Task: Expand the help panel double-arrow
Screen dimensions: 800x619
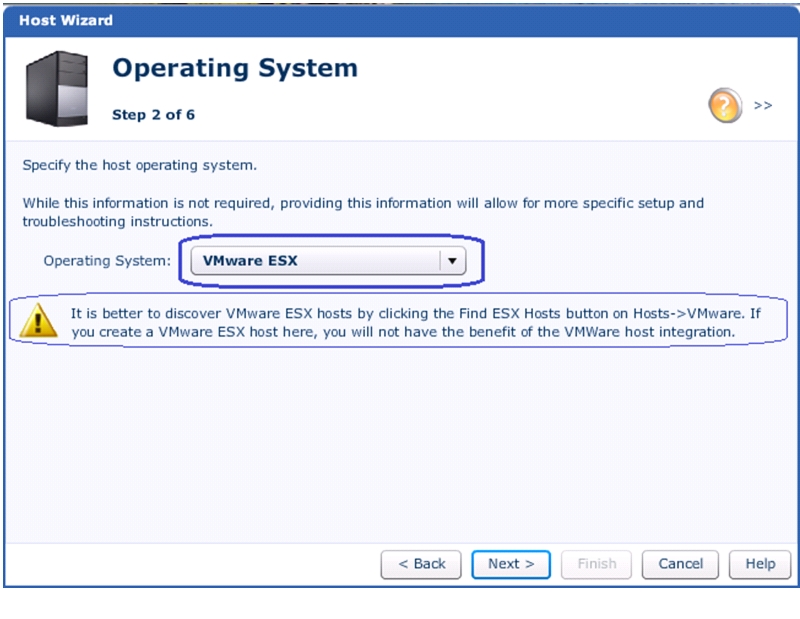Action: tap(763, 106)
